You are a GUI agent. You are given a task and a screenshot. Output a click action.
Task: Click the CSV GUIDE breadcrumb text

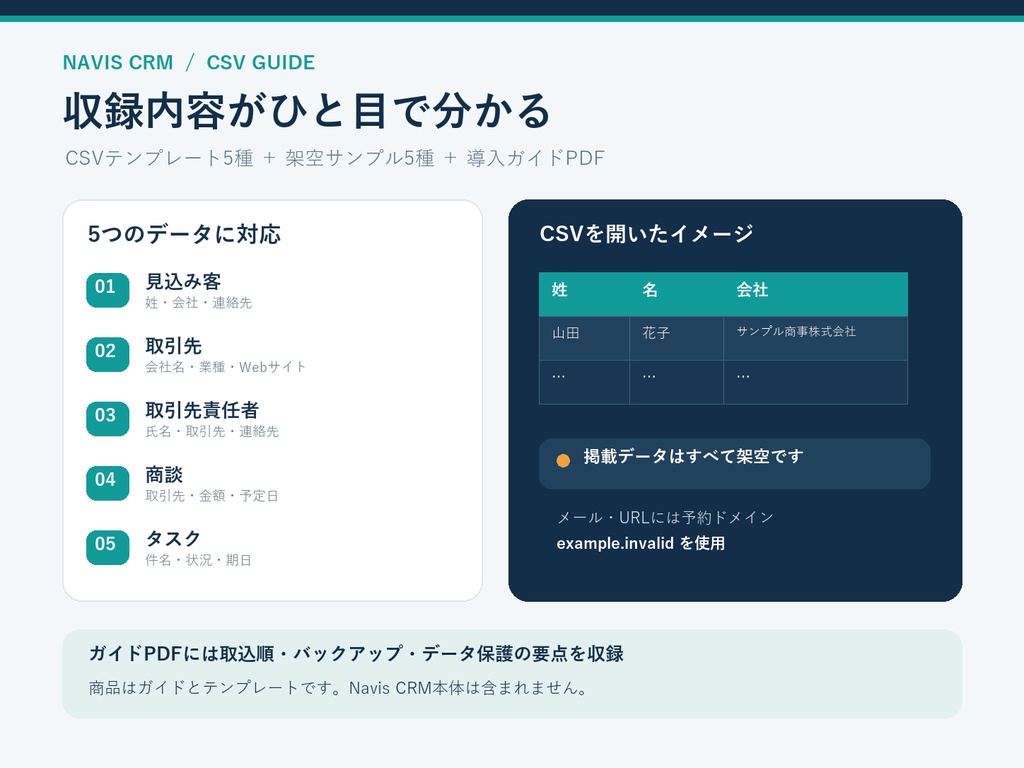click(x=261, y=63)
